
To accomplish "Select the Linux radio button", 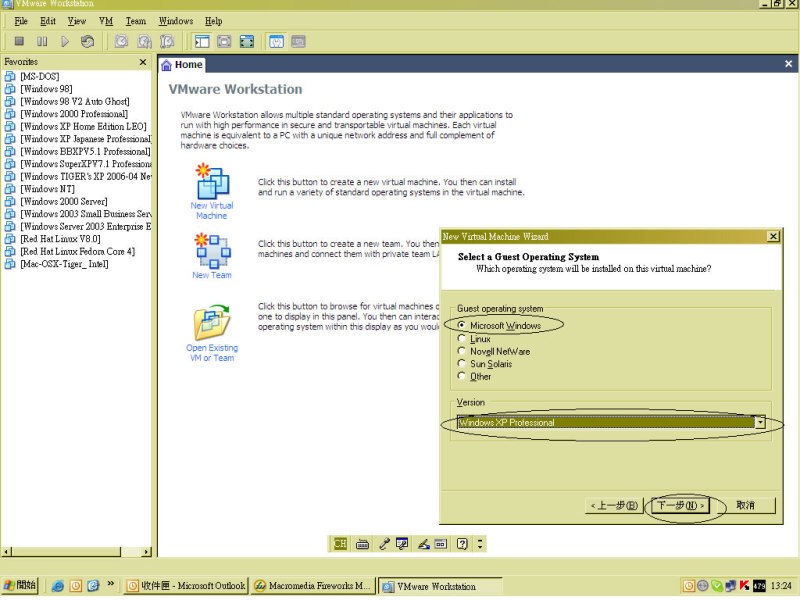I will [462, 338].
